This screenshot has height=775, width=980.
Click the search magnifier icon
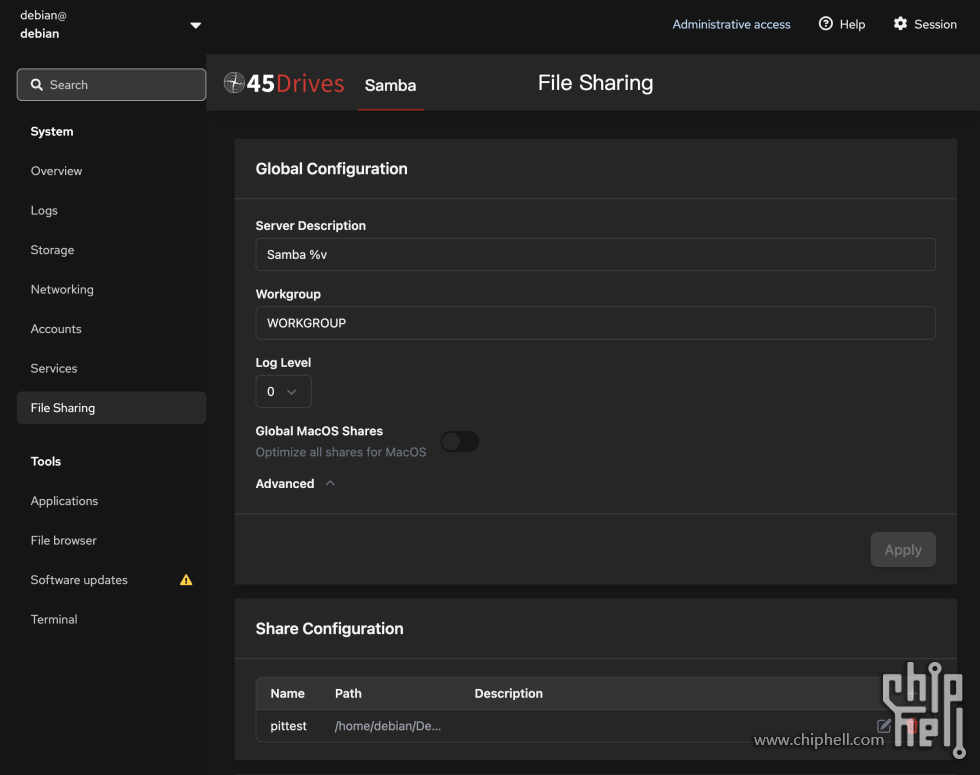37,84
